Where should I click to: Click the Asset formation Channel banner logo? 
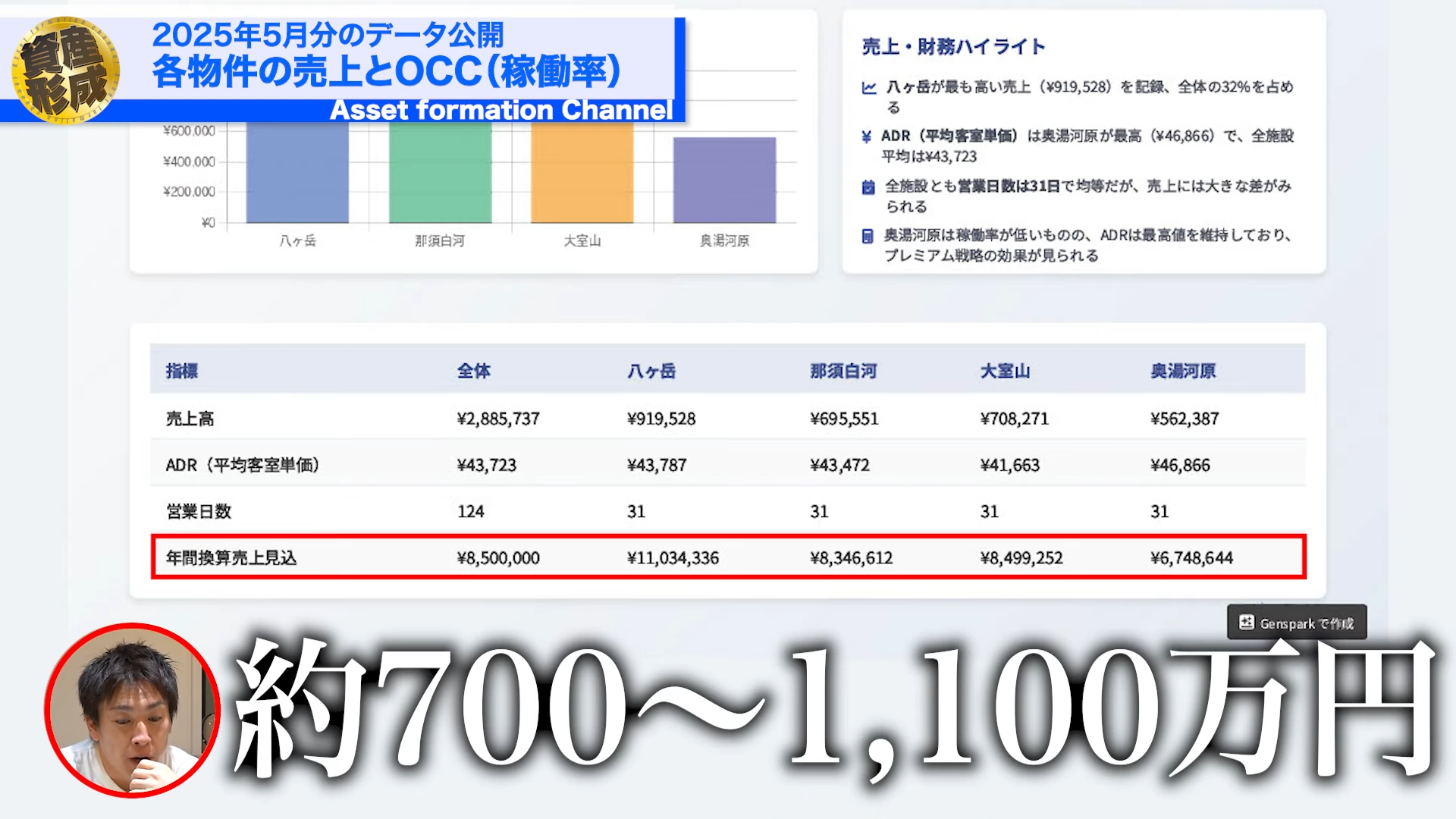tap(500, 111)
